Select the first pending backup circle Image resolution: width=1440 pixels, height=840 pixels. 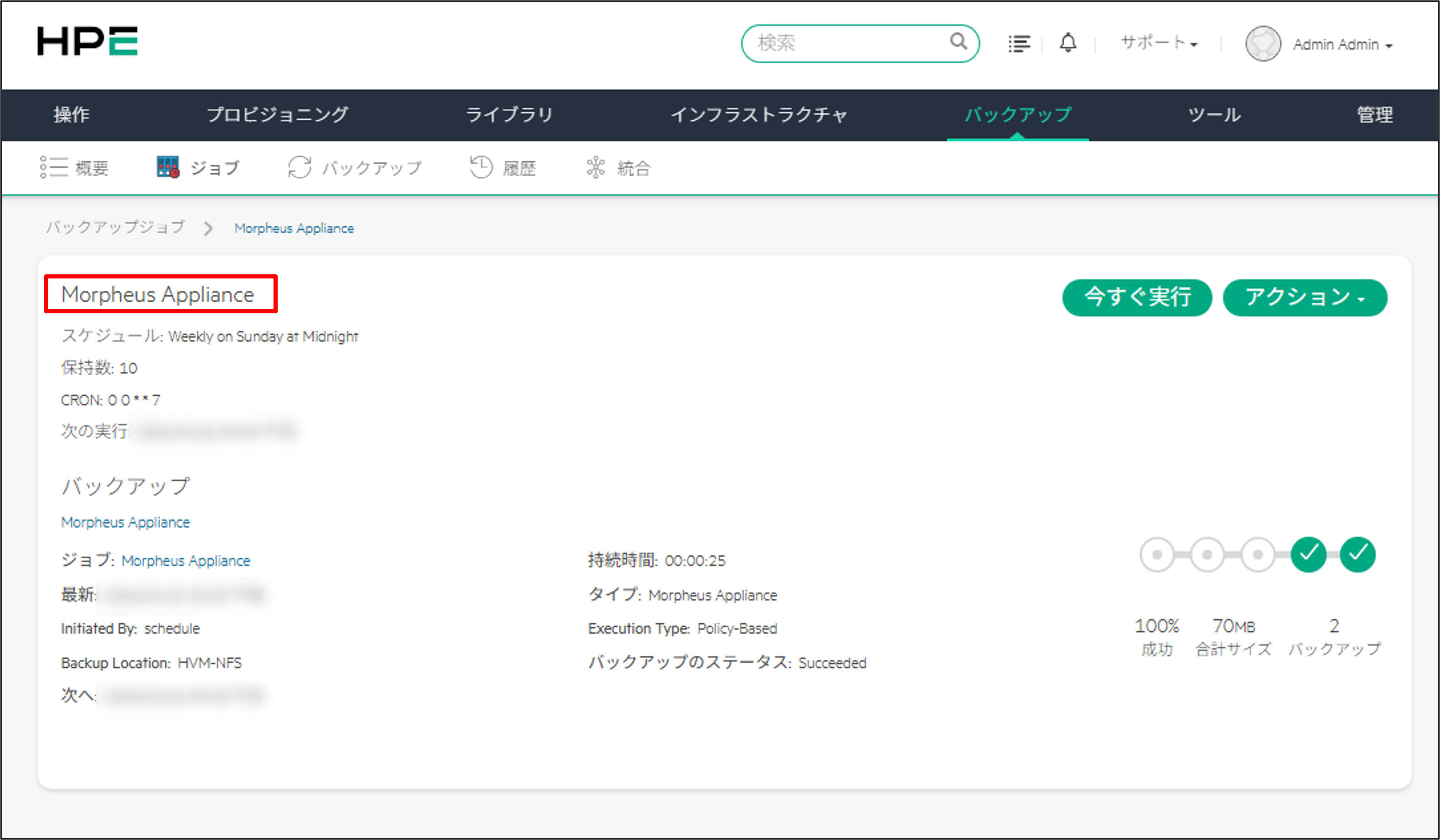1156,554
